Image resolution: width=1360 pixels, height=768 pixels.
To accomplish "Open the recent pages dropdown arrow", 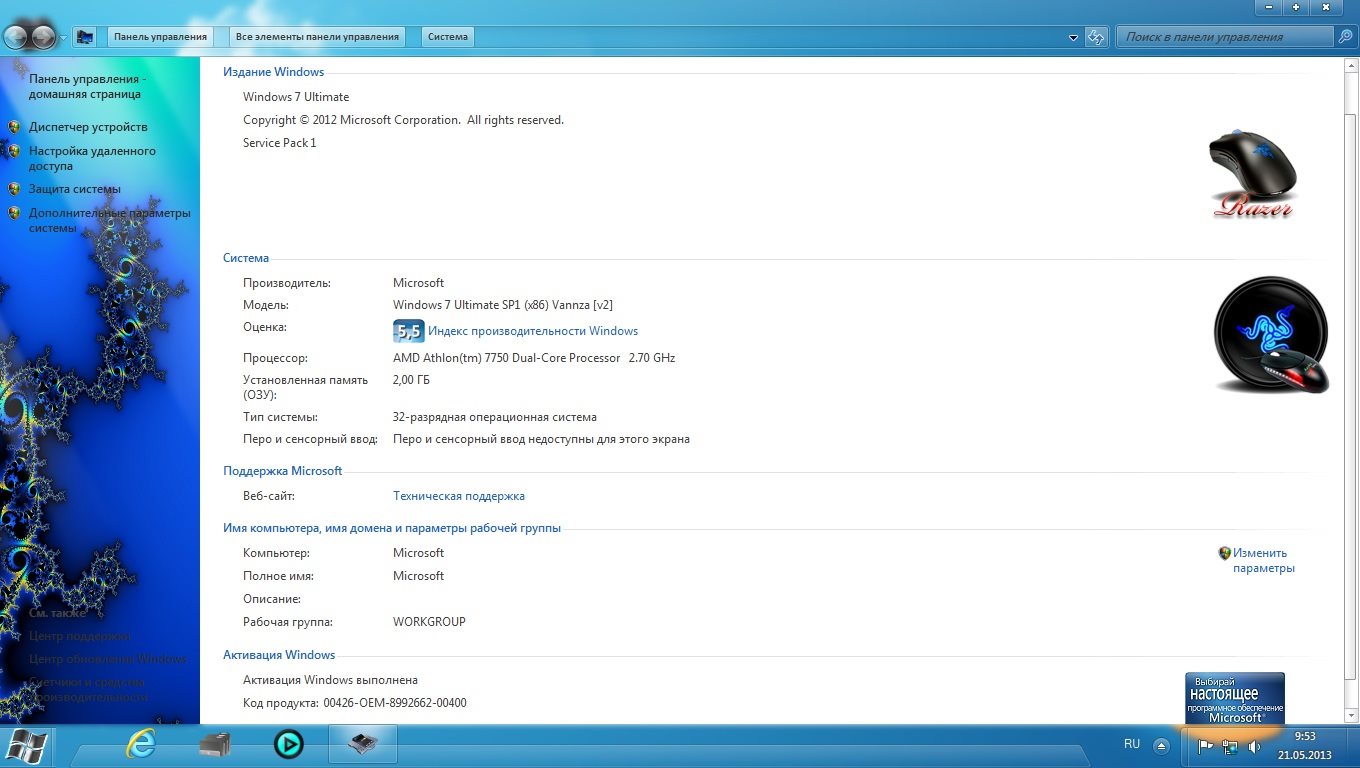I will pyautogui.click(x=63, y=38).
